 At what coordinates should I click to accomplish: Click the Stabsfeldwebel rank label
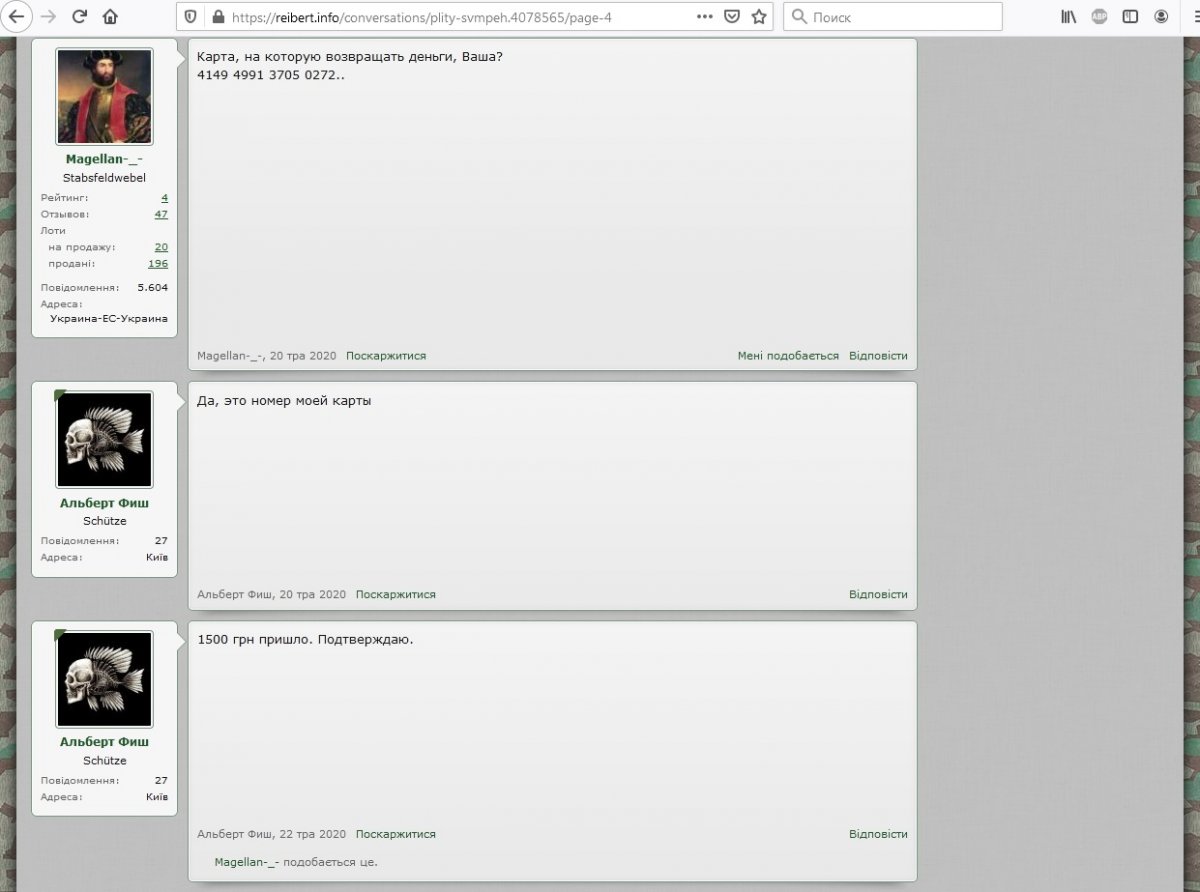pos(104,177)
